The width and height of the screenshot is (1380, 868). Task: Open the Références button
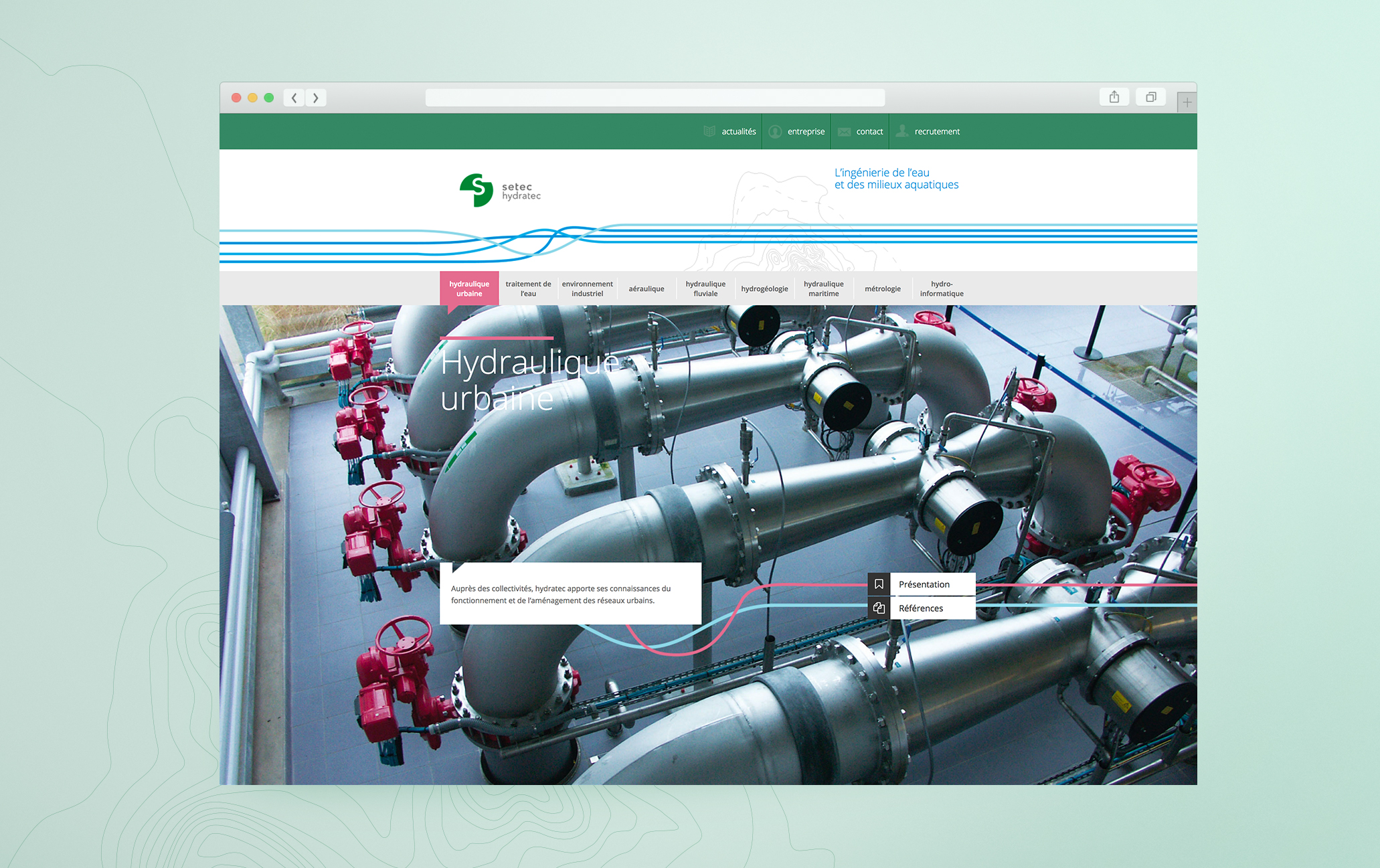[933, 608]
